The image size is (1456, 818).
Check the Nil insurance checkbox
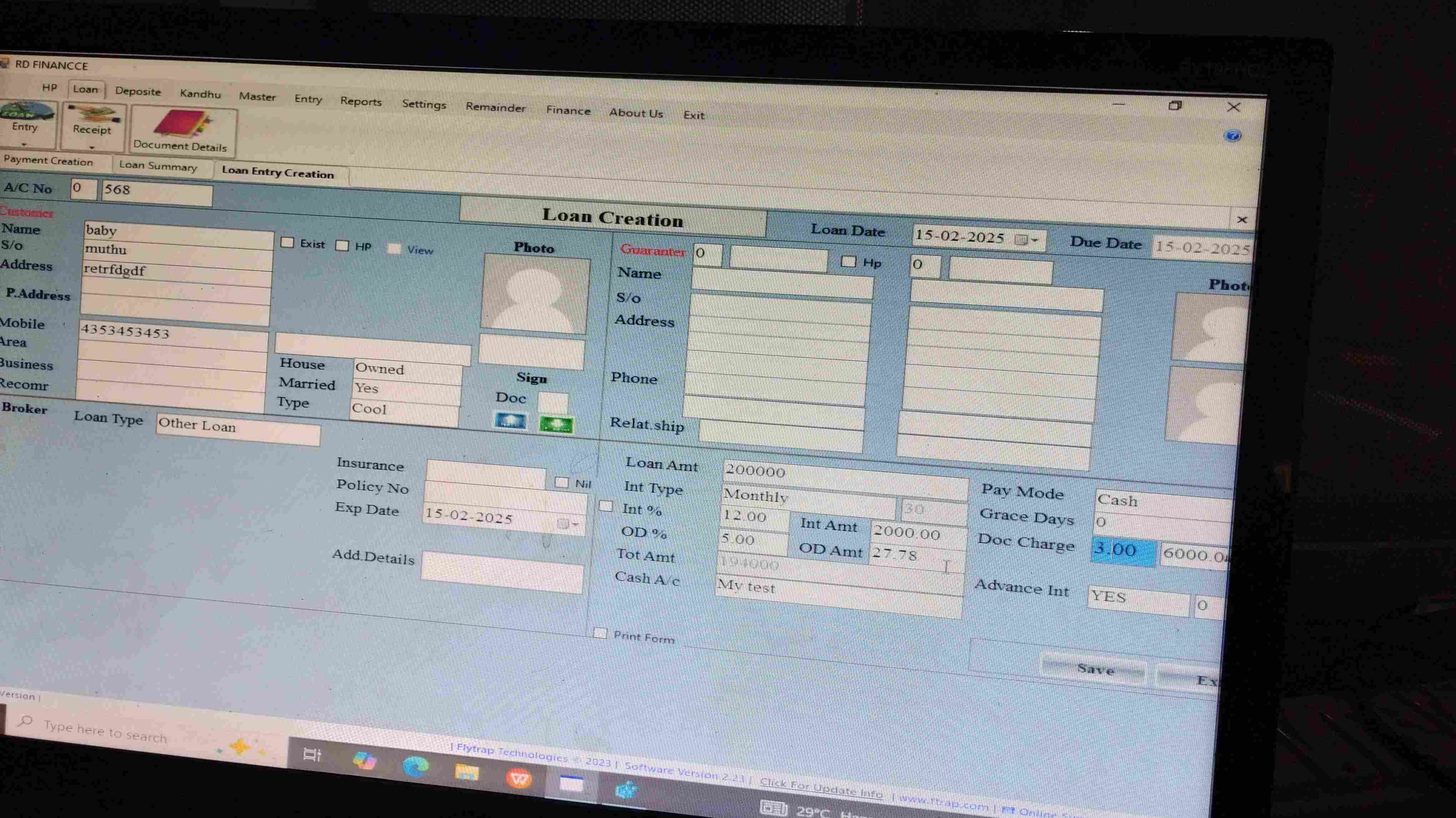point(561,482)
